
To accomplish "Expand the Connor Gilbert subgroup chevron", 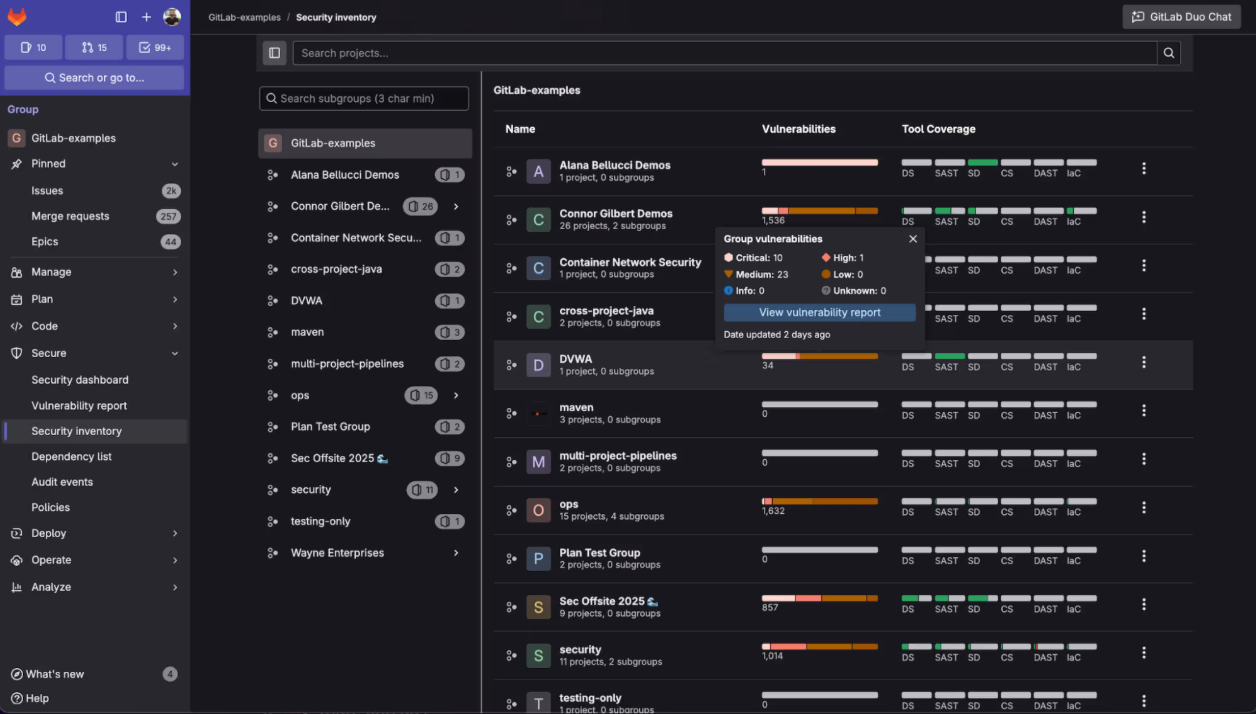I will point(456,206).
